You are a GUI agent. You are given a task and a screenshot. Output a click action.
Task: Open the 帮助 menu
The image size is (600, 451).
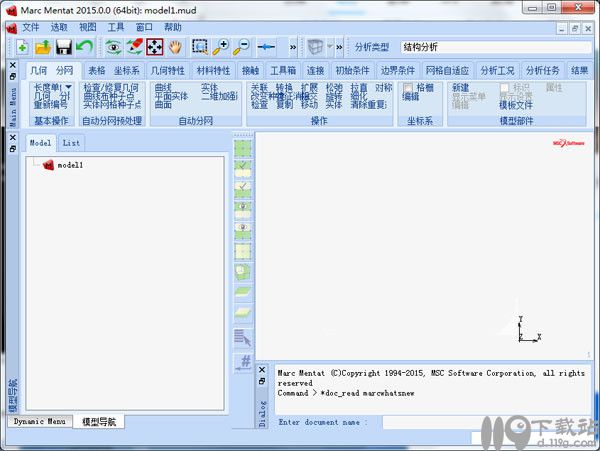[172, 27]
